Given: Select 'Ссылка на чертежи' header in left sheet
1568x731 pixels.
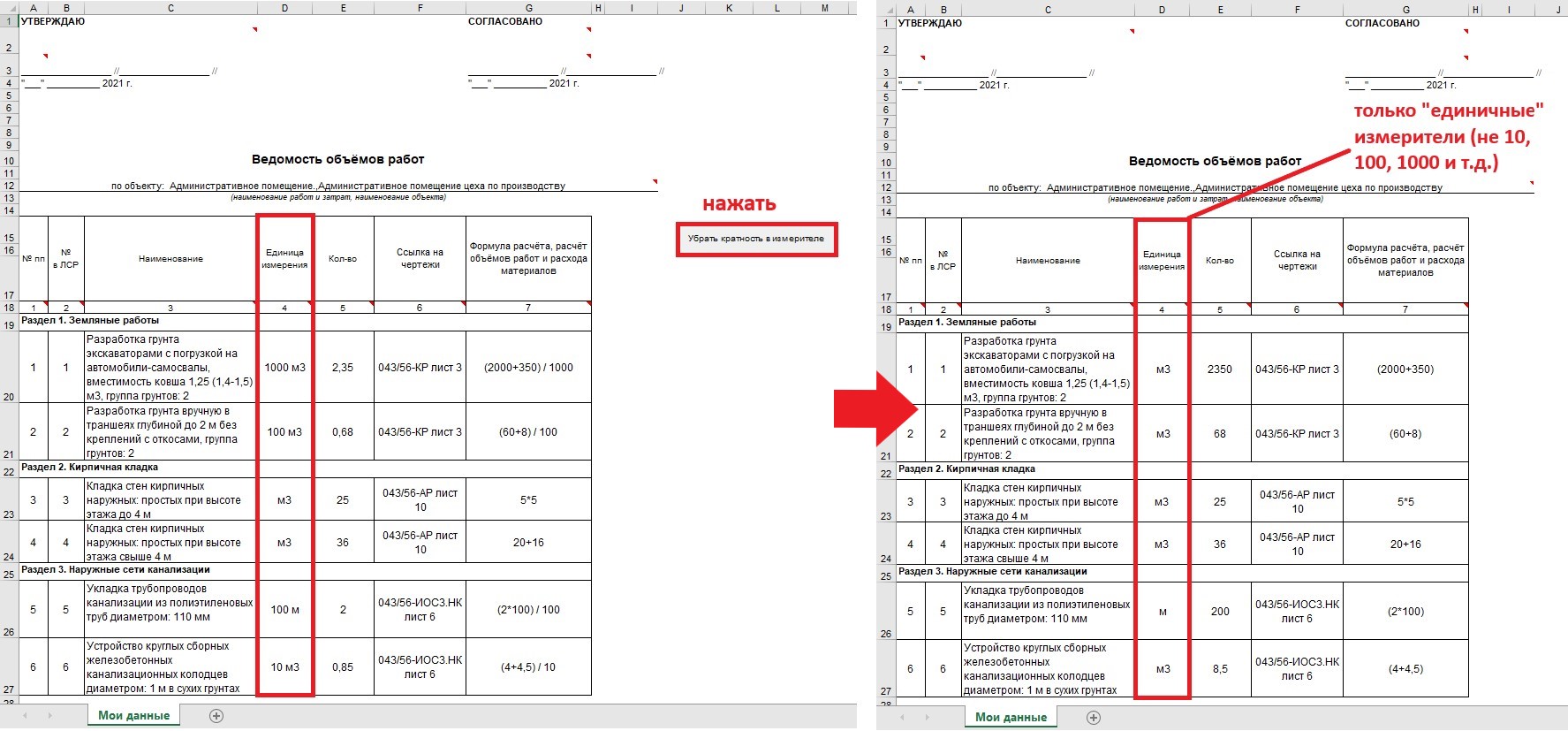Looking at the screenshot, I should 420,259.
